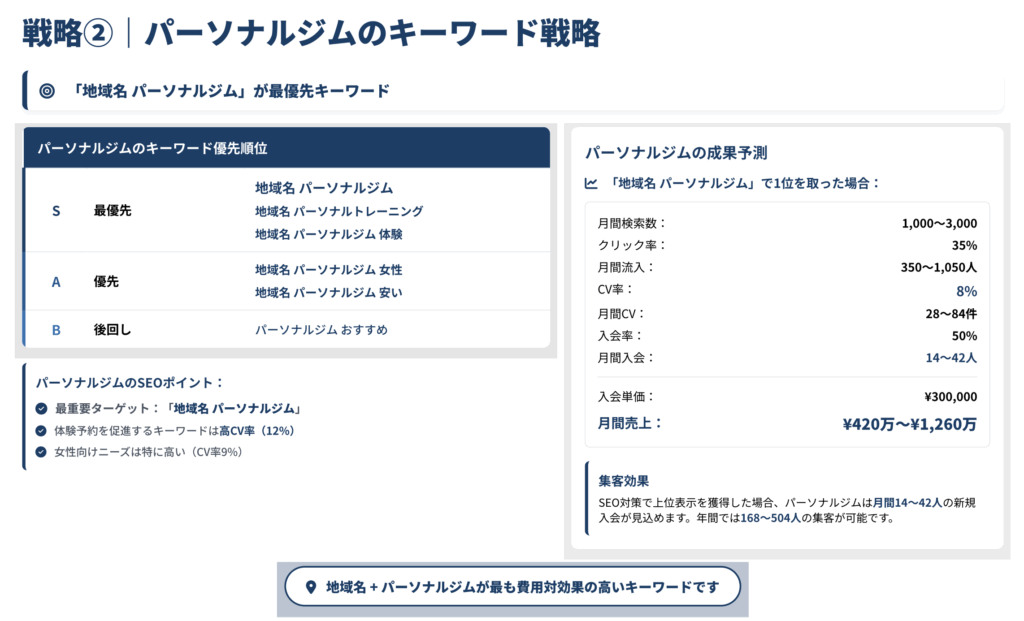Viewport: 1024px width, 621px height.
Task: Click the パーソナルジムの成果予測 heading
Action: 676,153
